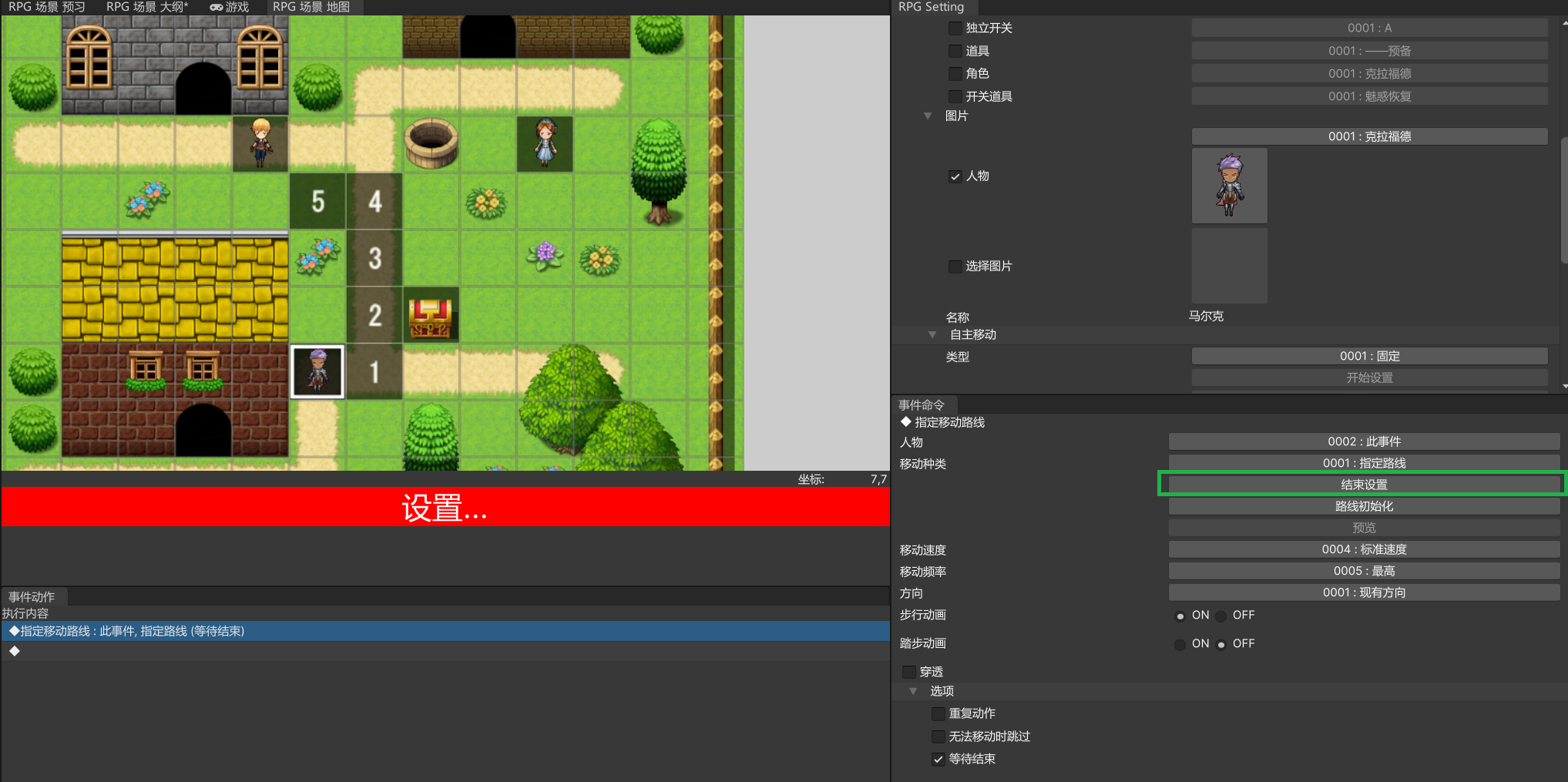Uncheck the 等待结束 option
The height and width of the screenshot is (782, 1568).
(938, 759)
